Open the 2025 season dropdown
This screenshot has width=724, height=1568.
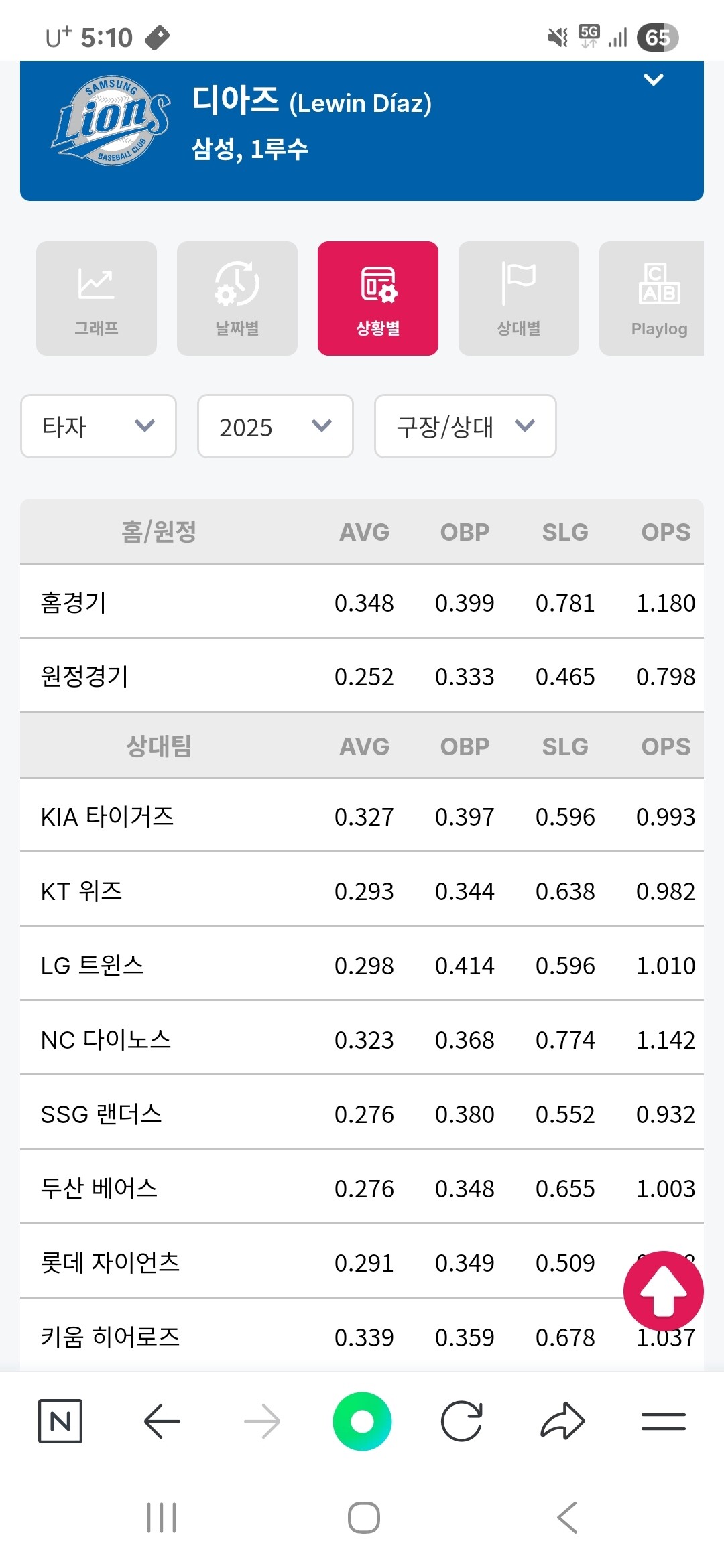tap(276, 426)
